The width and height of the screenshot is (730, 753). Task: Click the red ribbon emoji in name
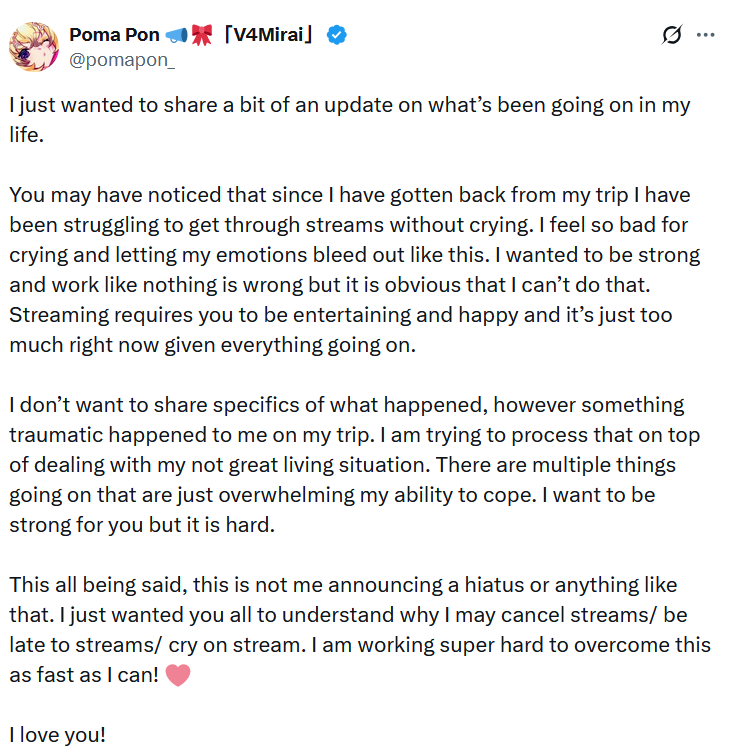tap(202, 35)
